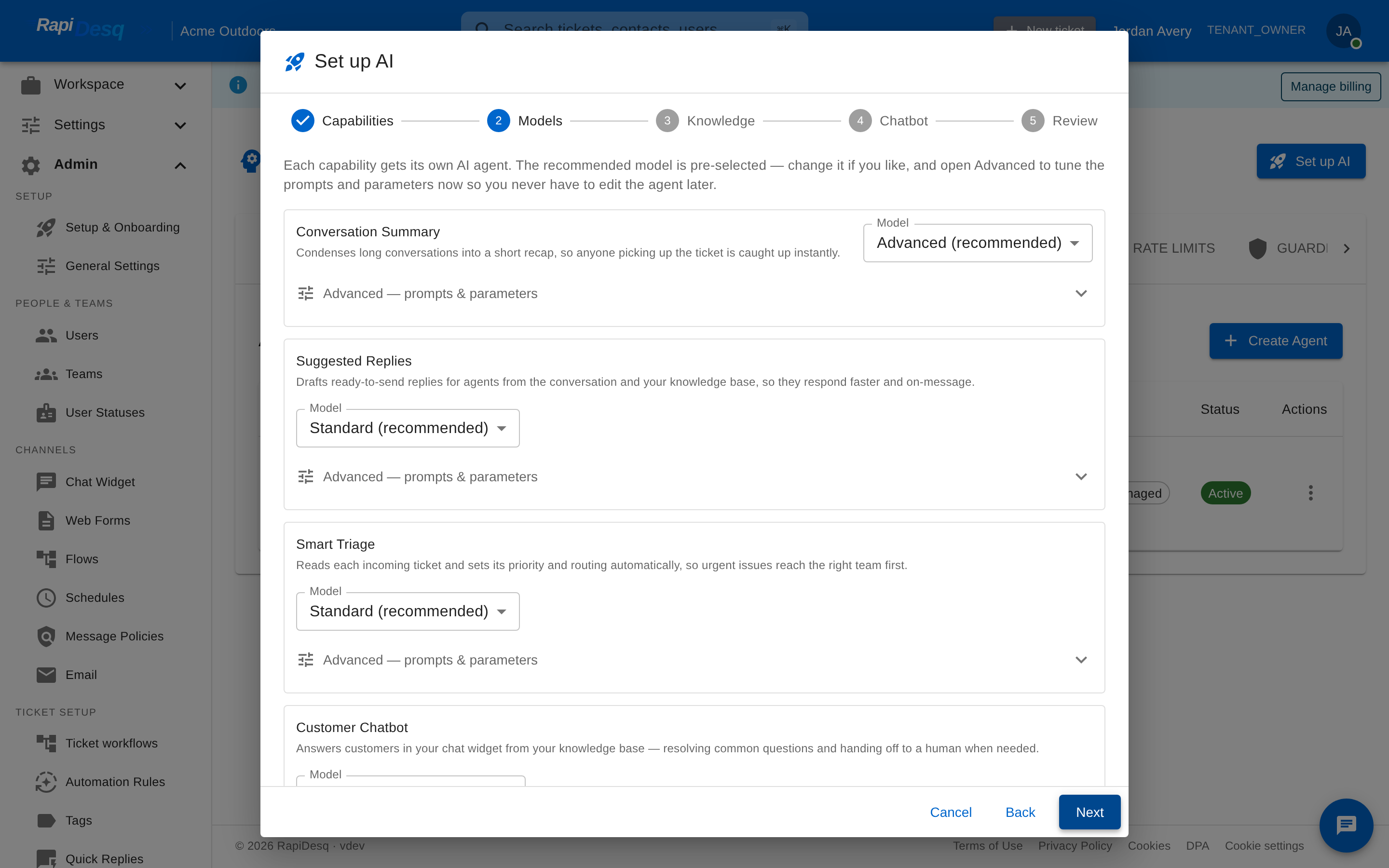Expand Advanced settings for Smart Triage

[694, 660]
